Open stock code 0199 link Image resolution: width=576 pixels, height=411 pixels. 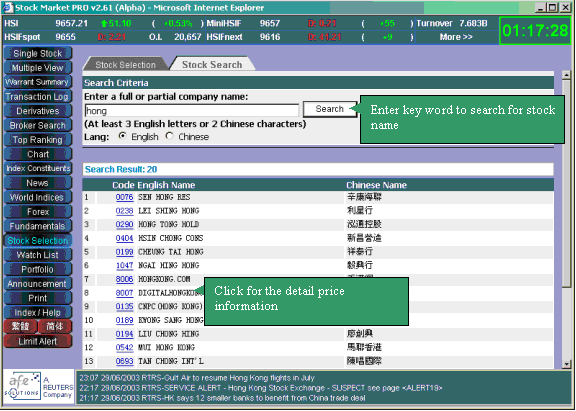tap(124, 252)
